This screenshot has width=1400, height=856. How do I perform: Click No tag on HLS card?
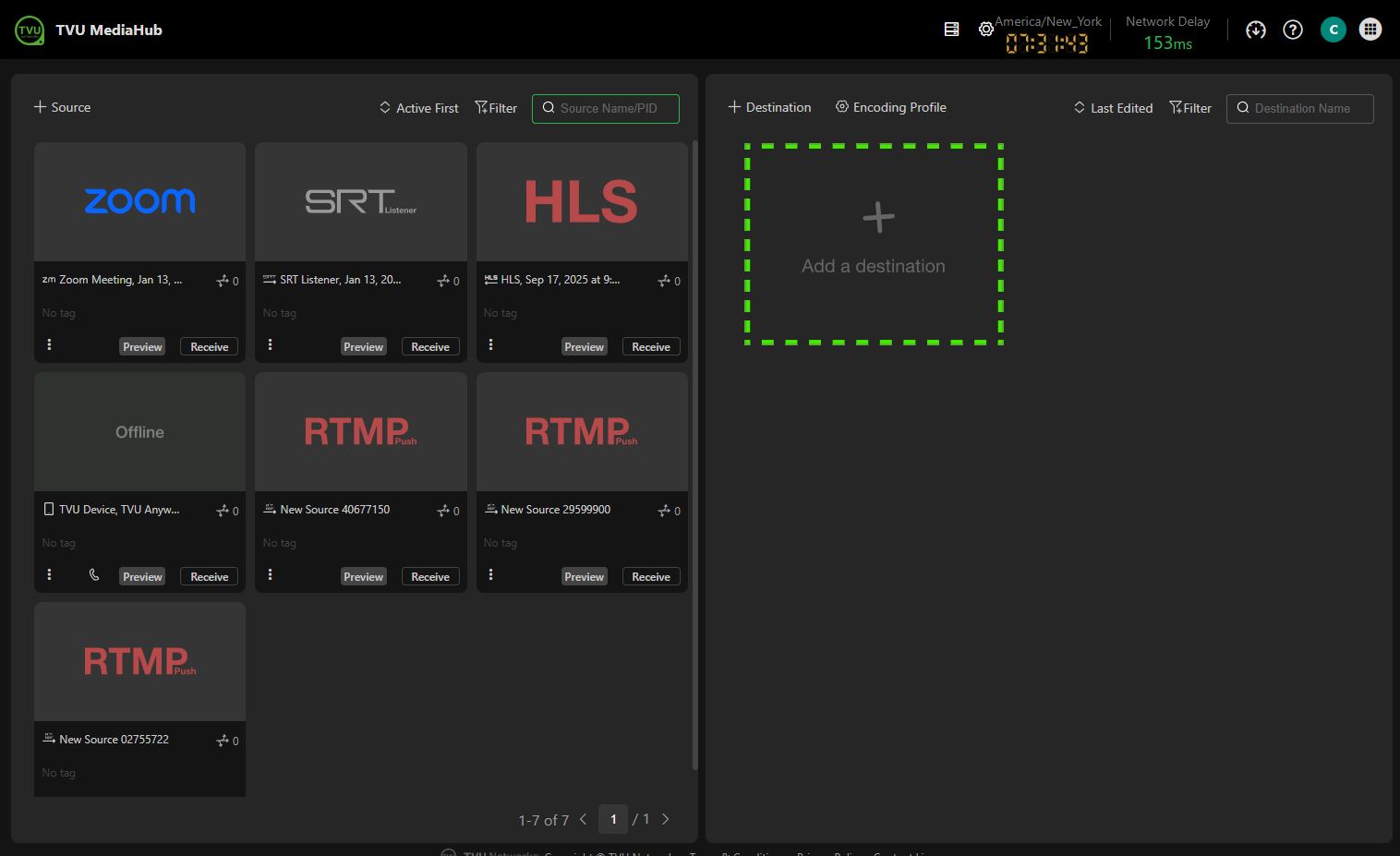coord(501,313)
